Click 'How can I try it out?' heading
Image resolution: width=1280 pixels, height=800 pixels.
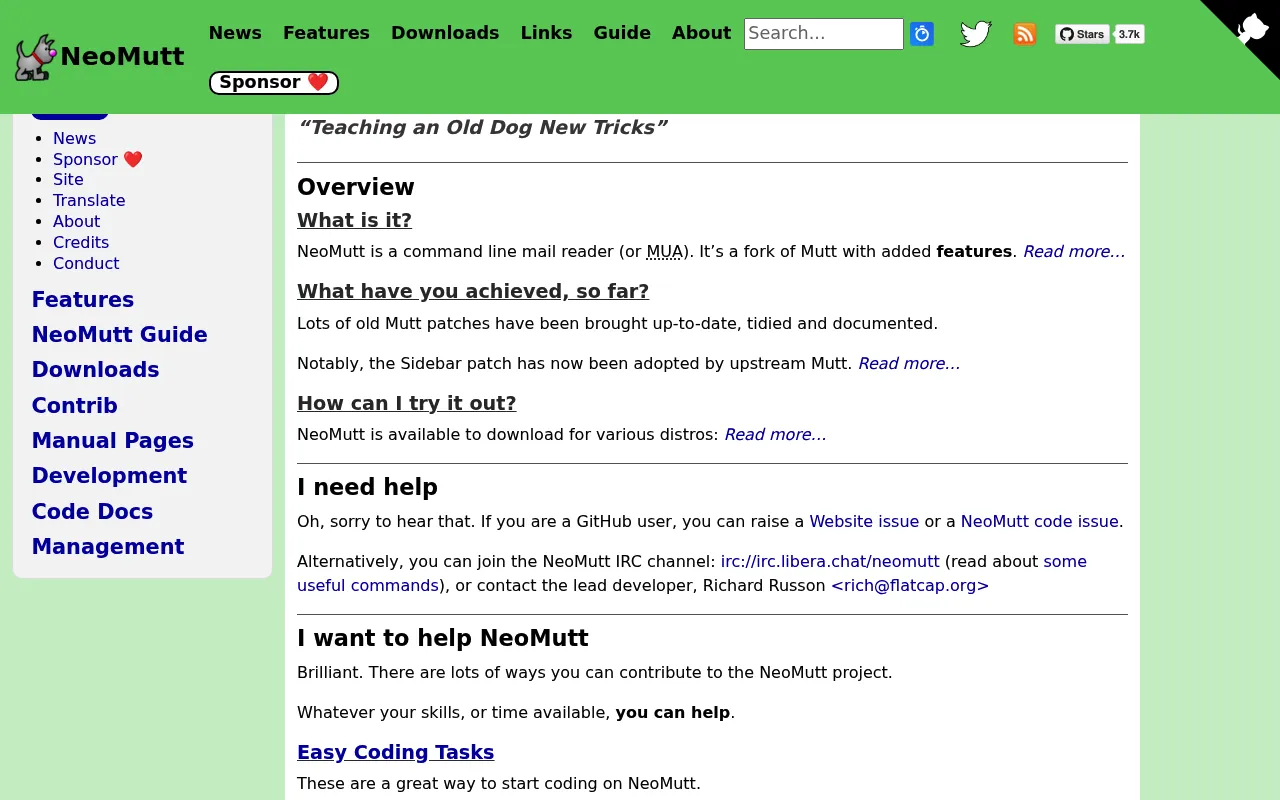[x=407, y=404]
